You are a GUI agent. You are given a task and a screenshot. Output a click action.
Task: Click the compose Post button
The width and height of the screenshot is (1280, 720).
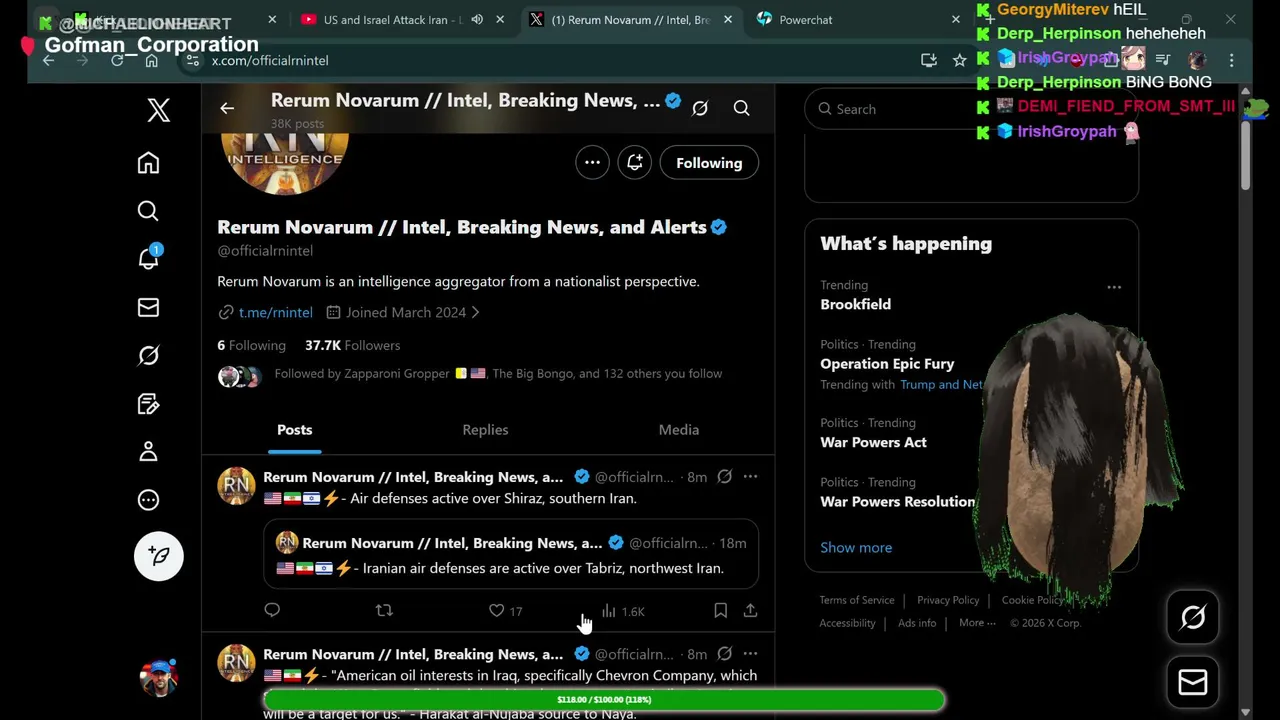(x=159, y=556)
